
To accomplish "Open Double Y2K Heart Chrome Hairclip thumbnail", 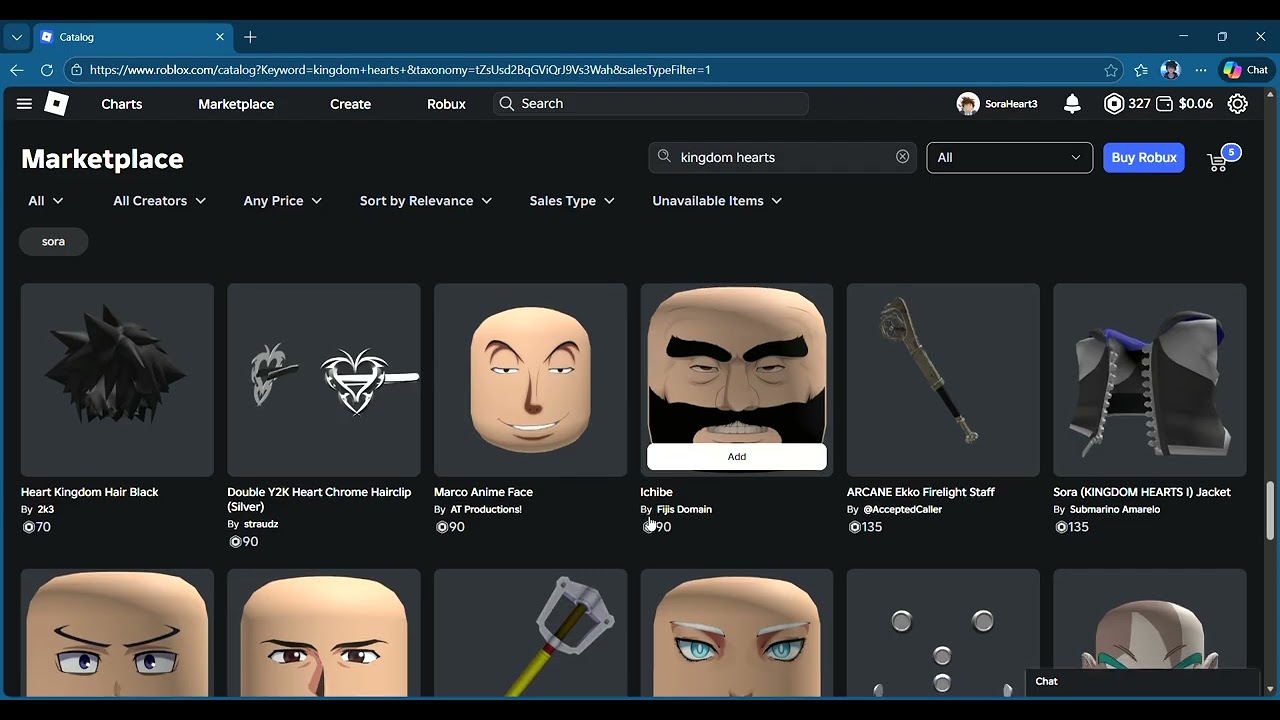I will pos(324,380).
